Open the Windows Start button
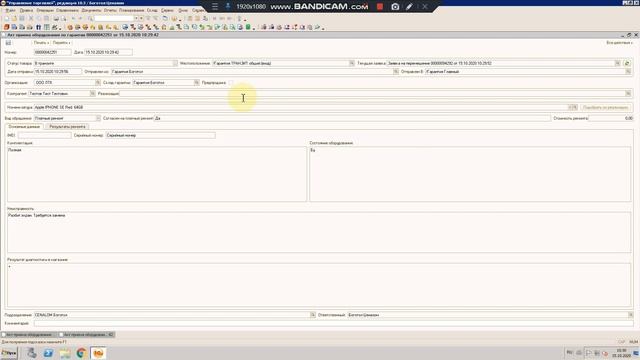Screen dimensions: 640x360 (9, 353)
